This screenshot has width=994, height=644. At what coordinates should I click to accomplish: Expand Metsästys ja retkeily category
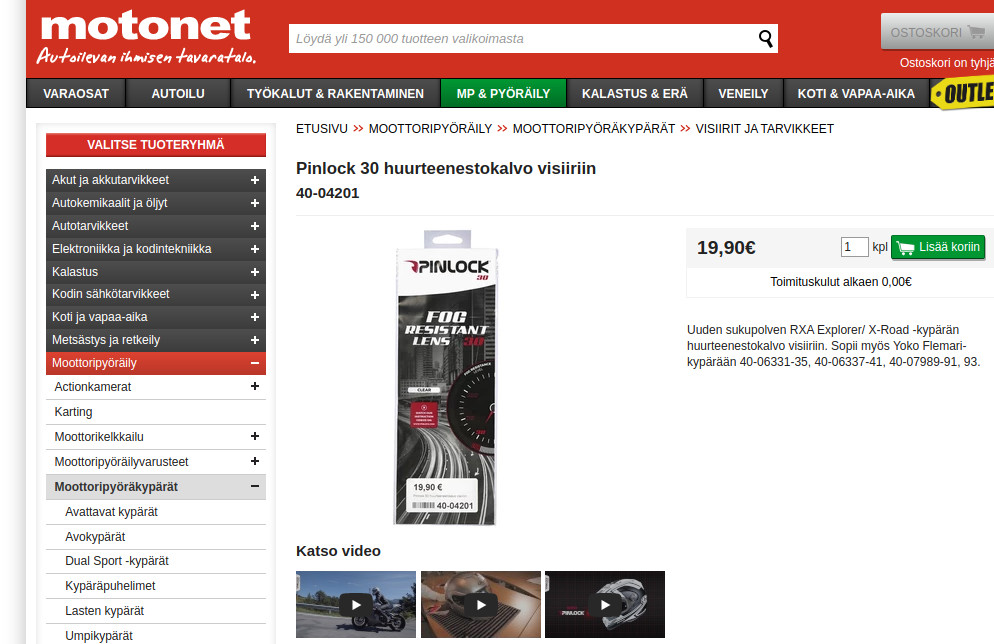[255, 340]
